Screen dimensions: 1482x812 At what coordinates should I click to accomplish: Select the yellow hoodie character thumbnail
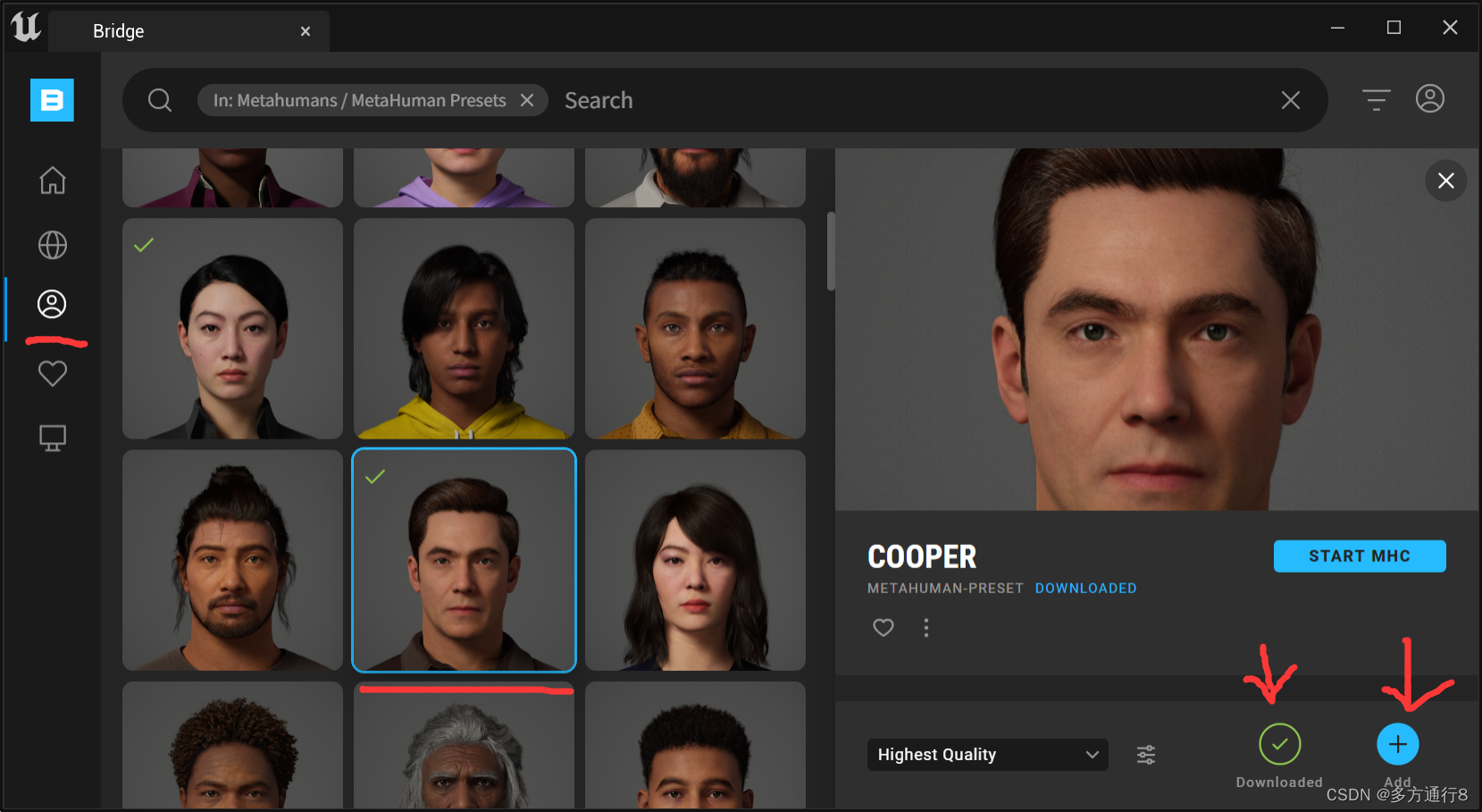tap(464, 329)
